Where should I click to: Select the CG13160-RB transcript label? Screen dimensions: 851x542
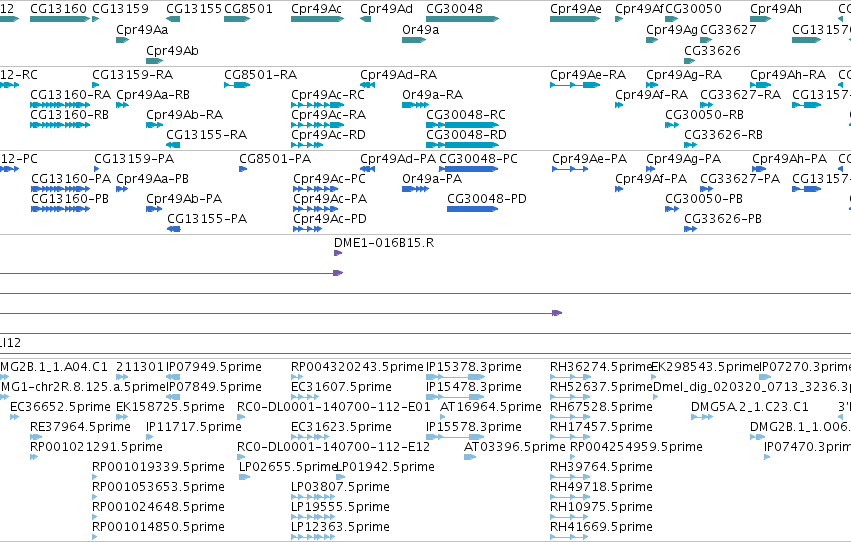tap(69, 115)
